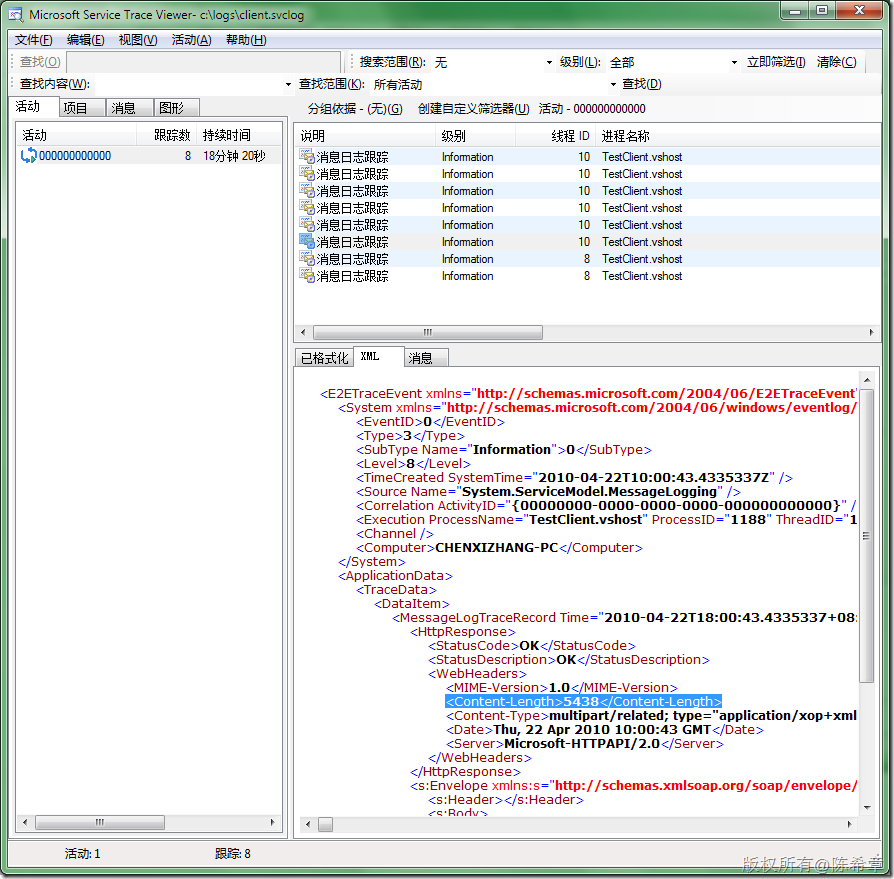Image resolution: width=894 pixels, height=879 pixels.
Task: Click the 清除(C) button
Action: point(836,62)
